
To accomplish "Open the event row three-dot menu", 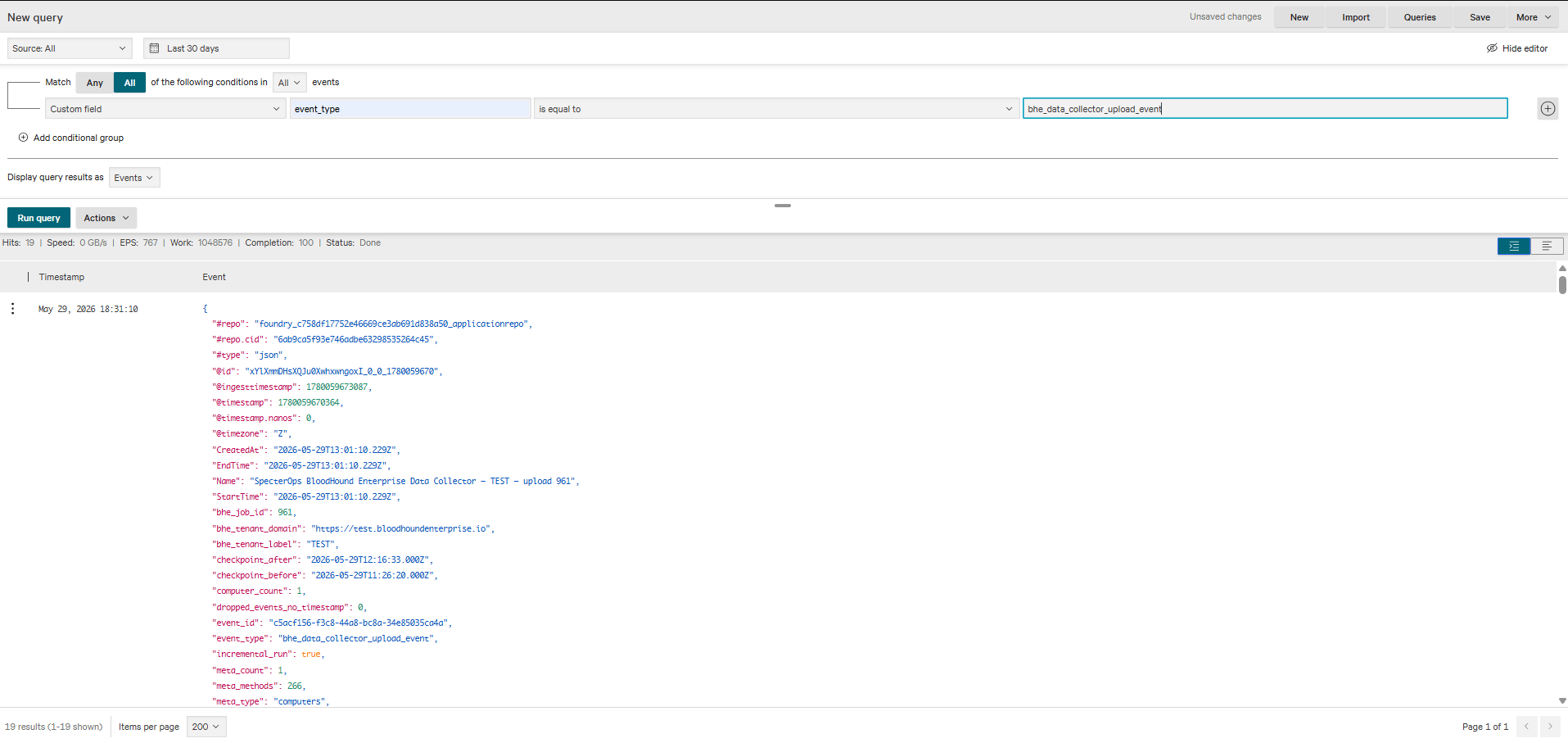I will coord(12,309).
